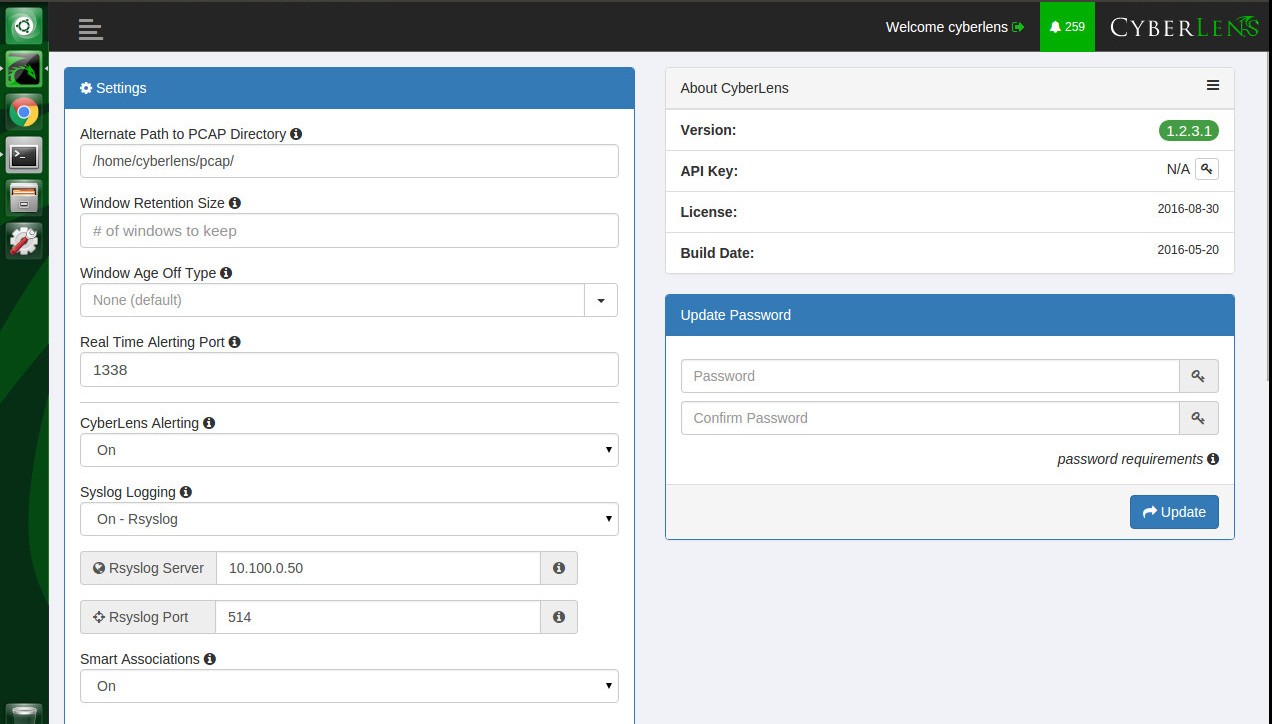This screenshot has height=724, width=1272.
Task: Click info icon for Window Age Off Type
Action: [x=226, y=273]
